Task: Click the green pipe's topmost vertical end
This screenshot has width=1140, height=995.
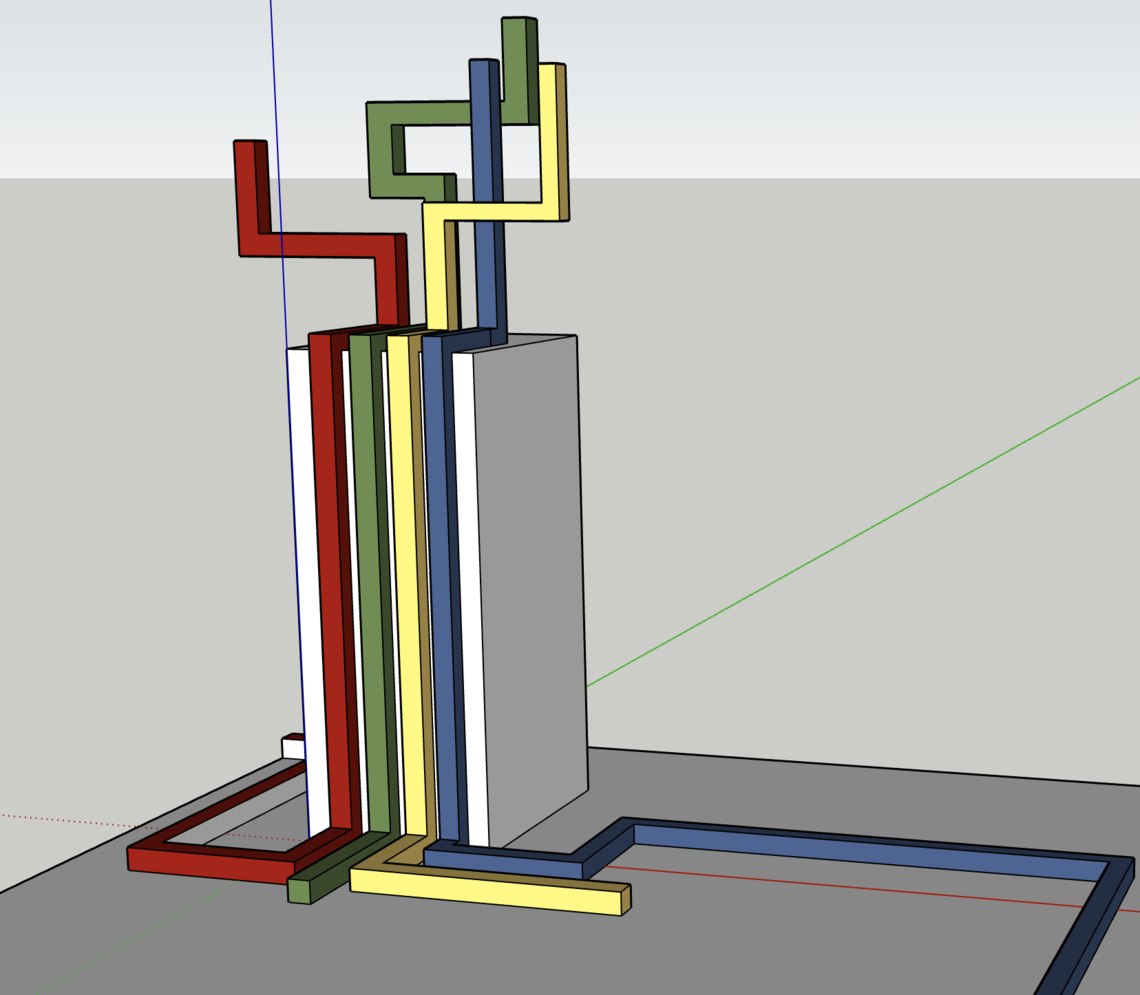Action: pos(513,60)
